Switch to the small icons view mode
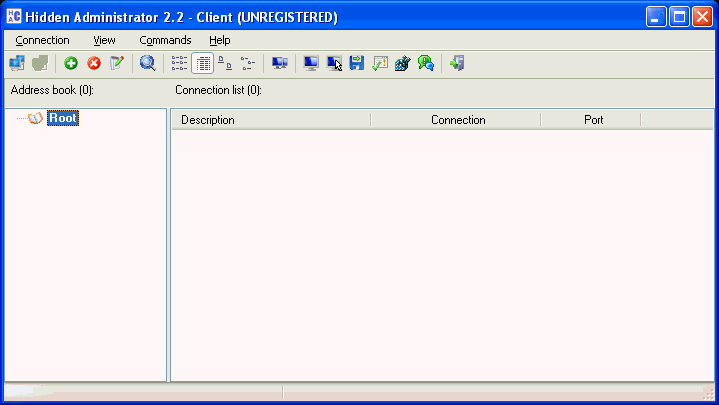Viewport: 719px width, 405px height. coord(225,63)
